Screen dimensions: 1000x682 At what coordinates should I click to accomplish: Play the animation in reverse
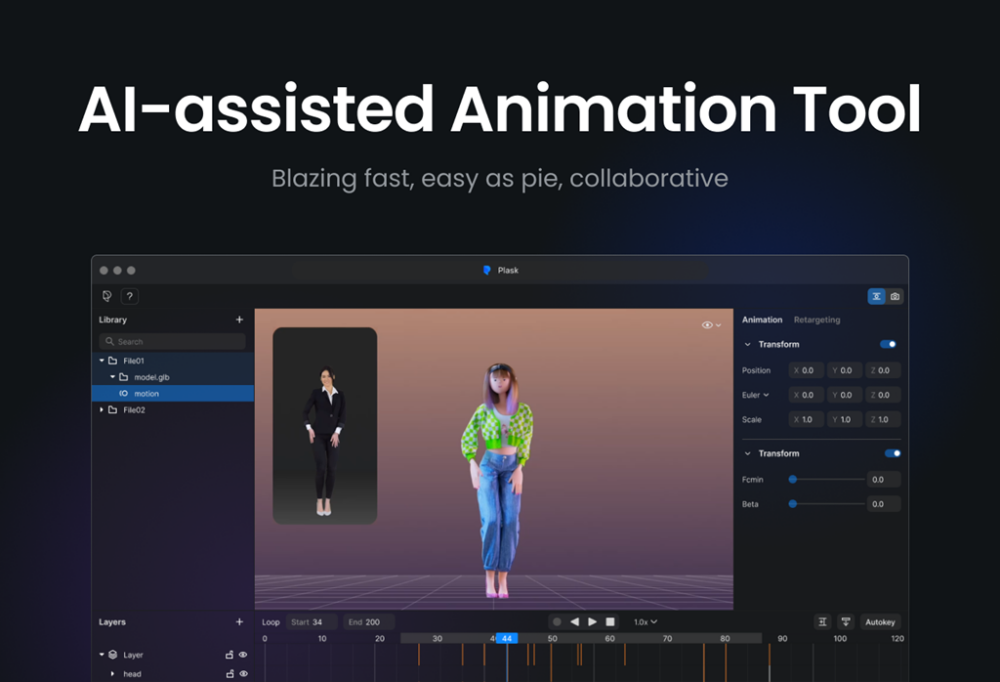coord(575,621)
